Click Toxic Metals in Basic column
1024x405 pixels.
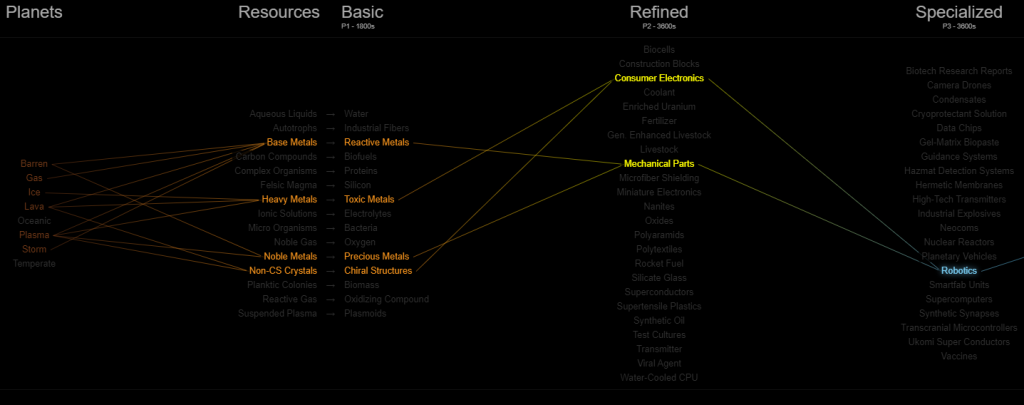click(x=370, y=199)
